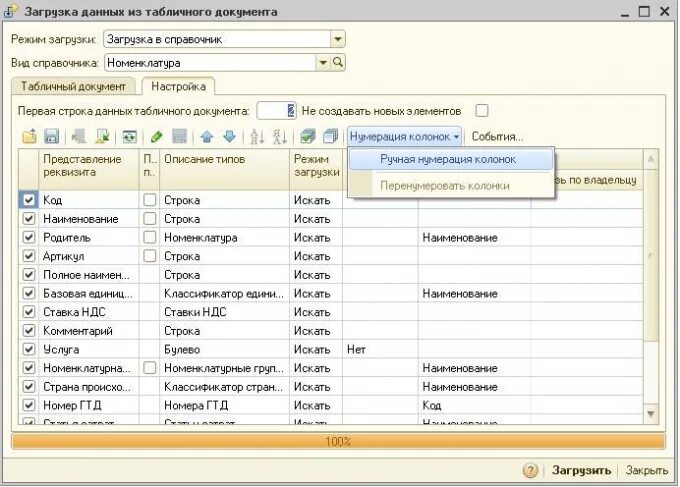The image size is (680, 487).
Task: Move row down with blue down arrow
Action: (x=229, y=137)
